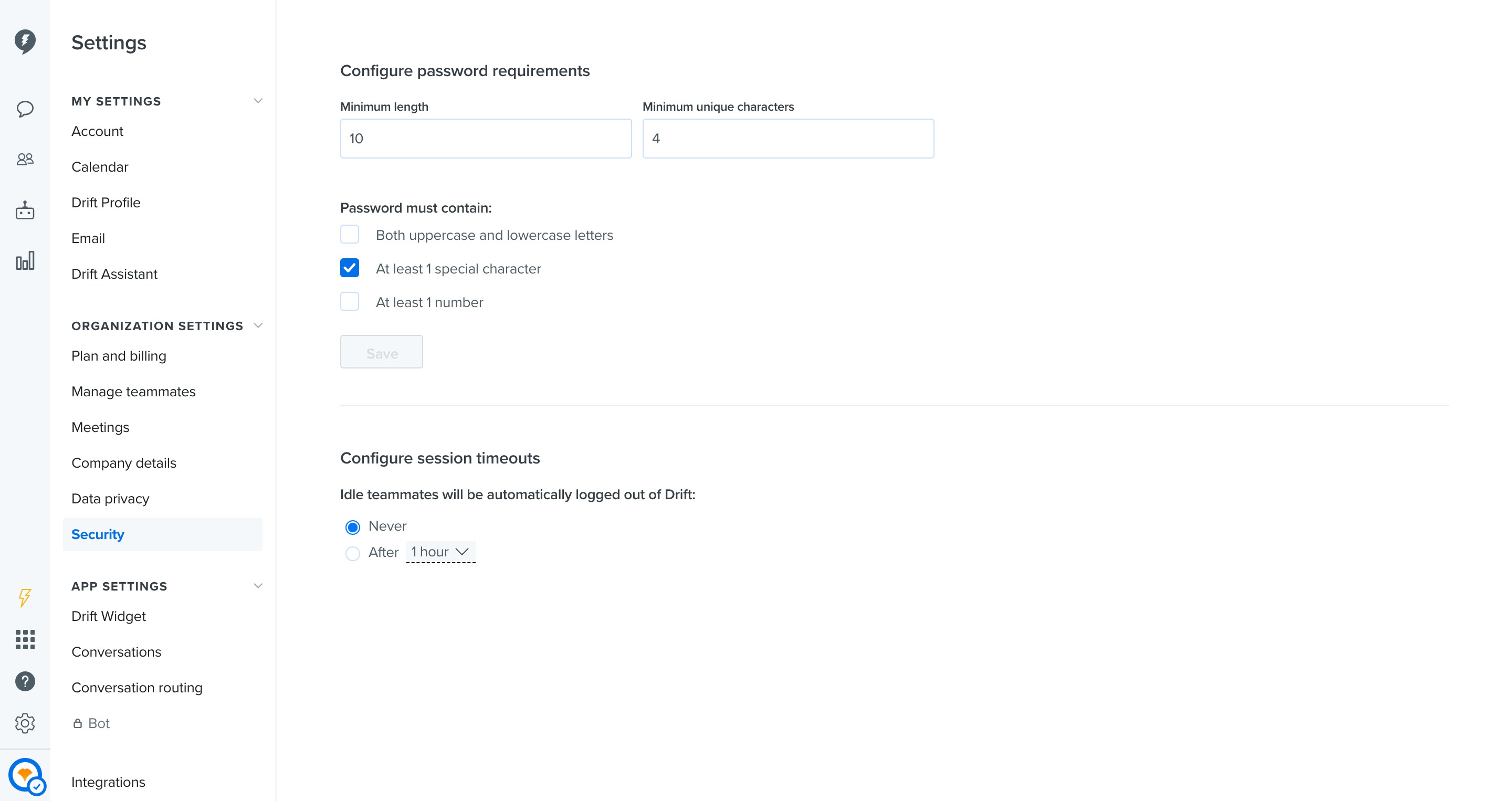Click into the Minimum length field
1512x801 pixels.
486,139
